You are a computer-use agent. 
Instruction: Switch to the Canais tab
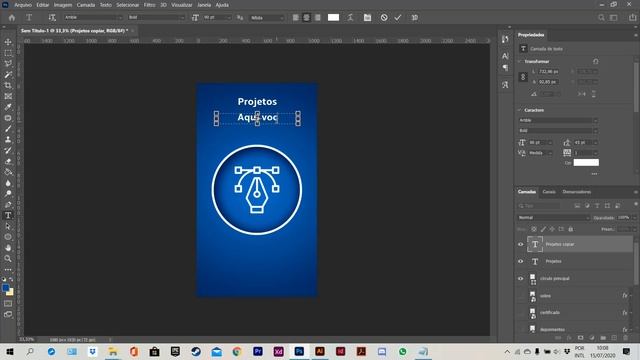[549, 192]
